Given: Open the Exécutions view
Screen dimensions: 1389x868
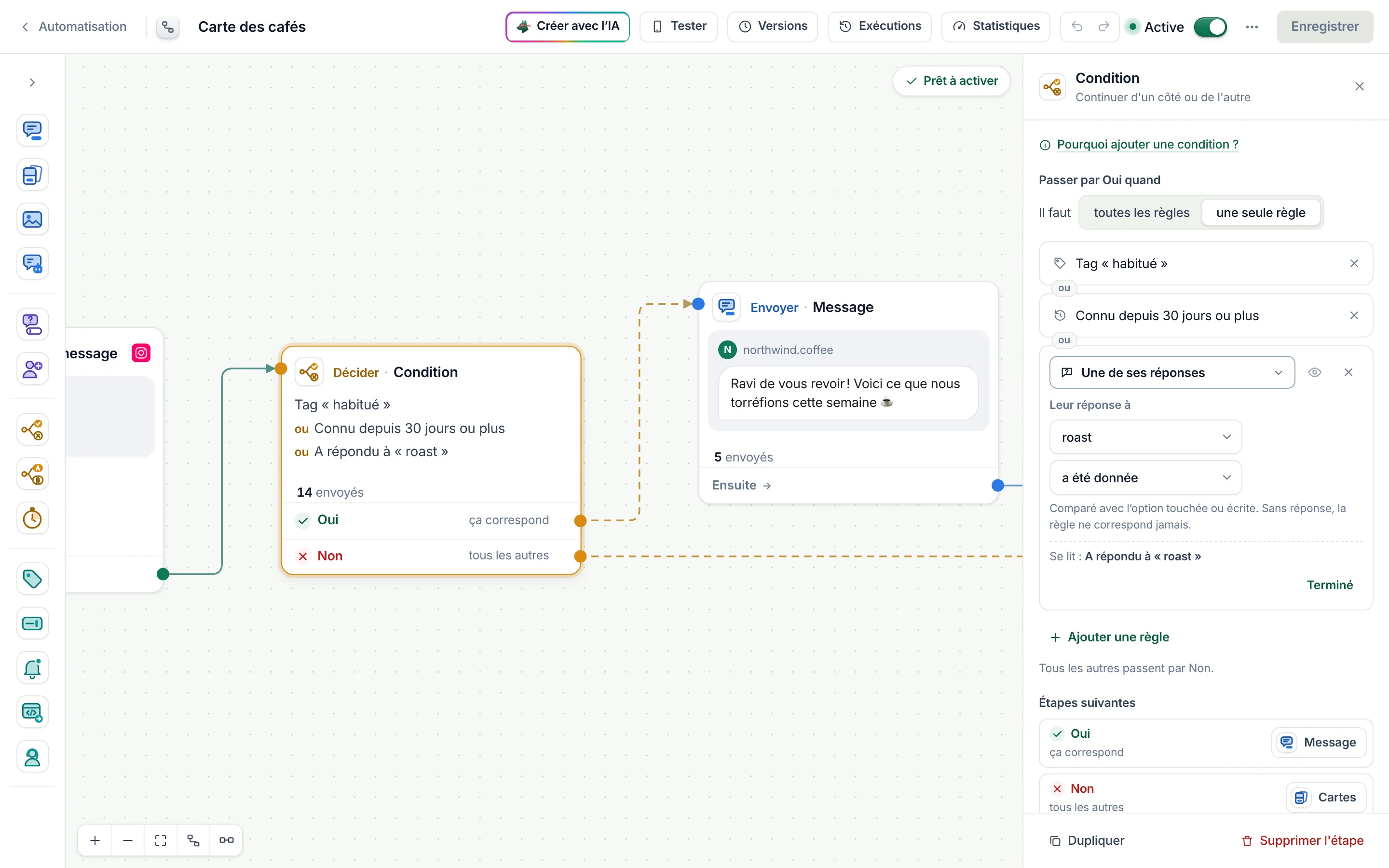Looking at the screenshot, I should [x=879, y=27].
